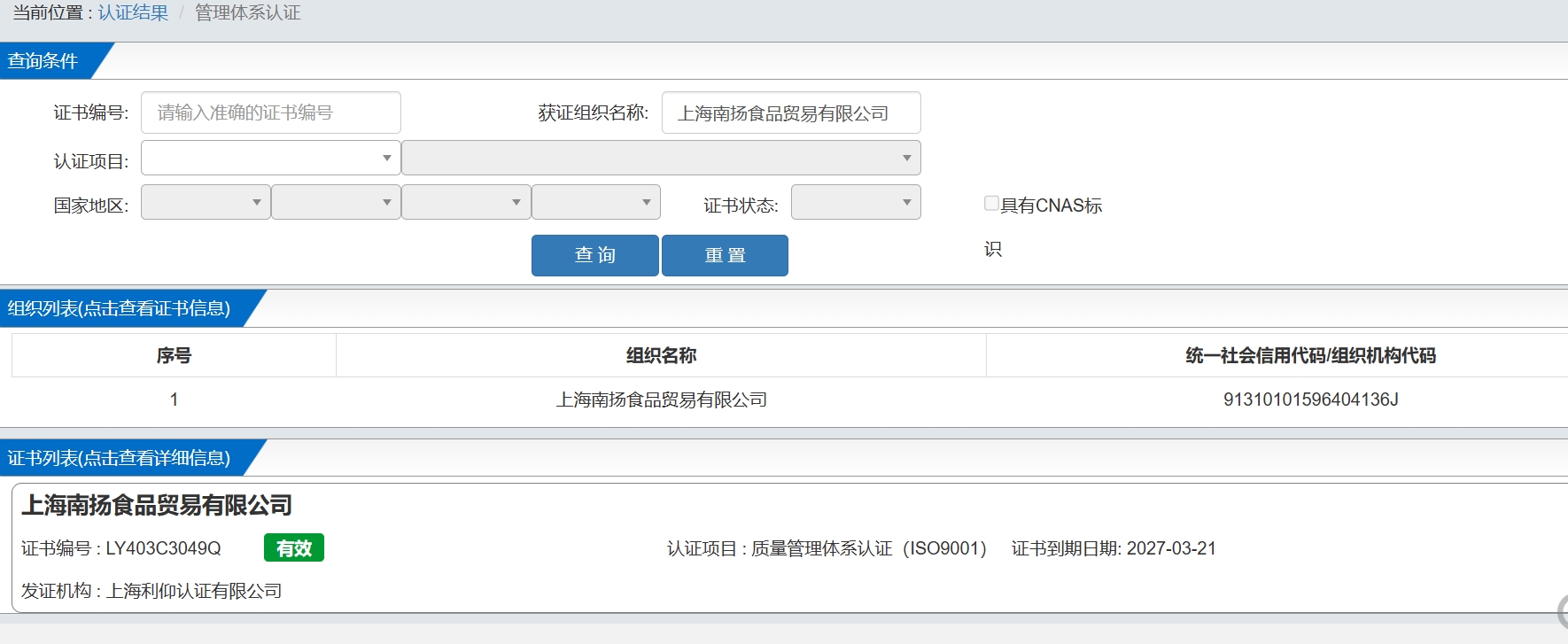This screenshot has height=644, width=1568.
Task: Click certificate number LY403C3049Q
Action: click(x=163, y=548)
